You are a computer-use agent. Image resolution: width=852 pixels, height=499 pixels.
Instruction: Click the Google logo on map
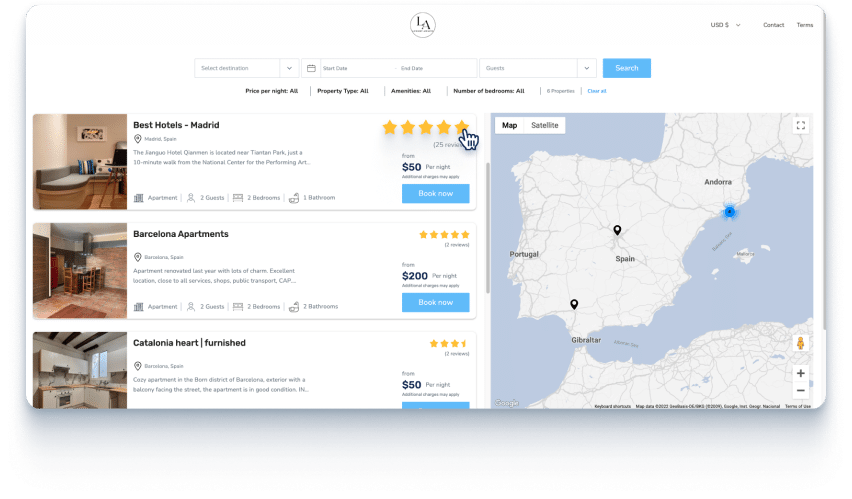coord(506,403)
